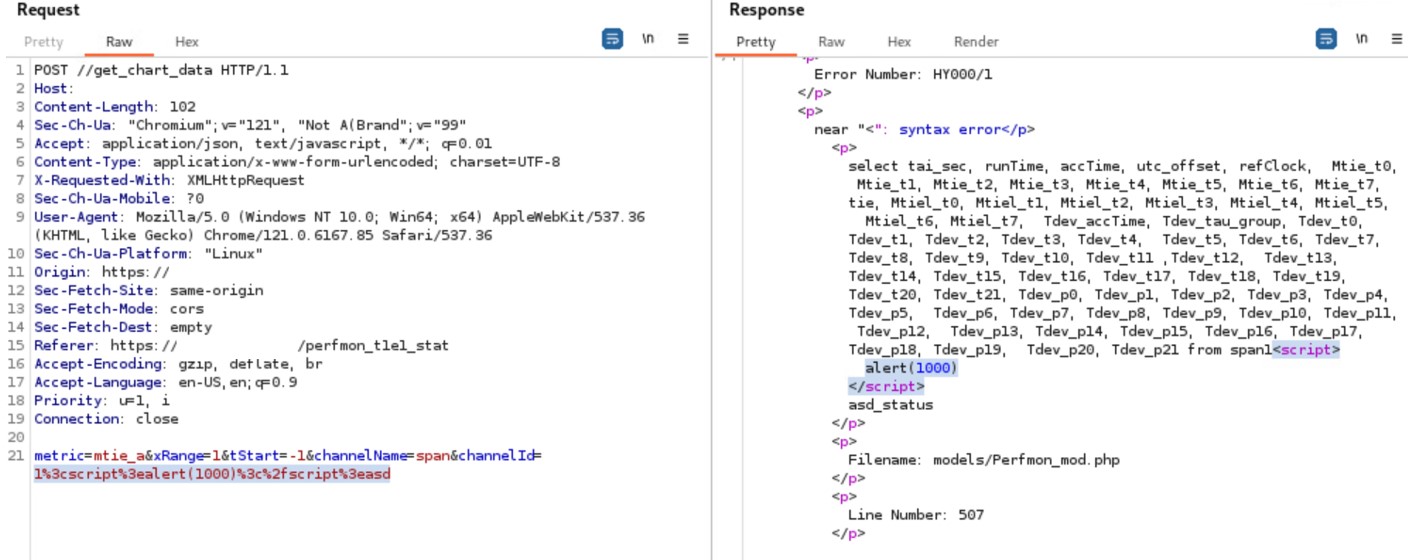1408x560 pixels.
Task: Toggle Response show newline \n icon
Action: click(x=1361, y=39)
